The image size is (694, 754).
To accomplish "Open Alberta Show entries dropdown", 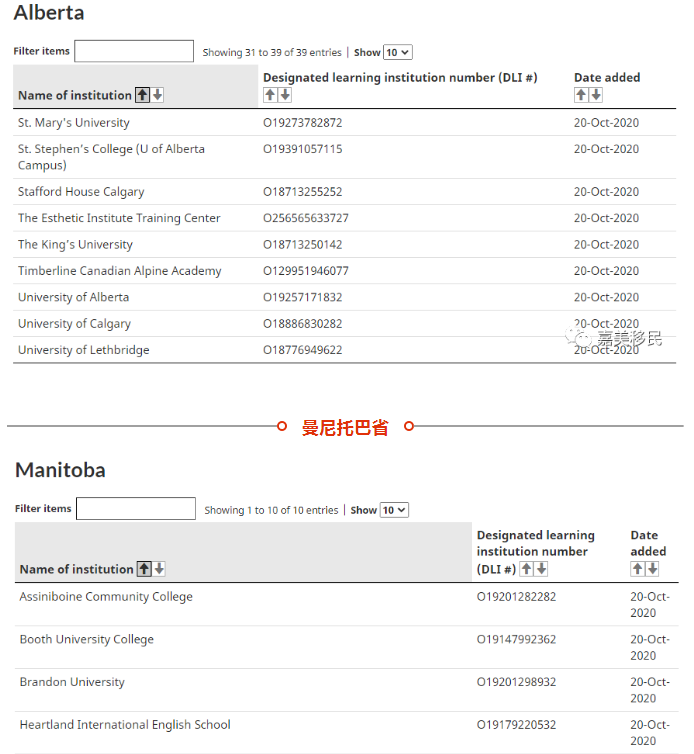I will [x=398, y=53].
